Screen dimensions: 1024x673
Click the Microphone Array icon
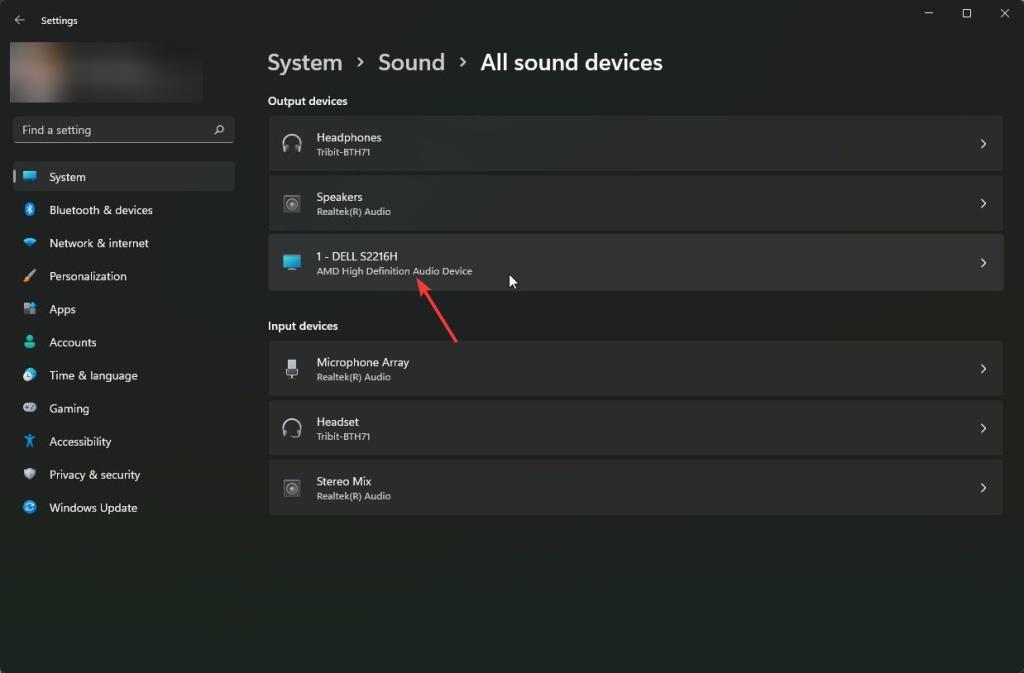pyautogui.click(x=292, y=369)
